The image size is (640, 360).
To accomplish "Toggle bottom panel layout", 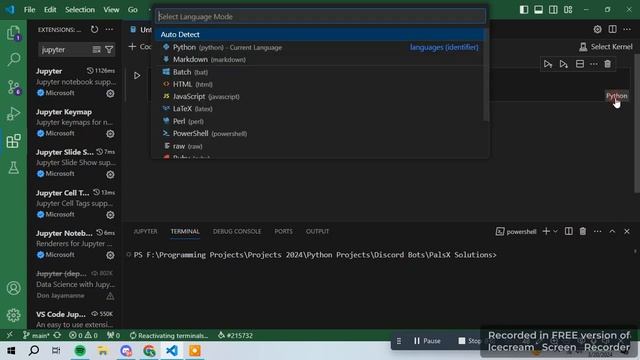I will [539, 9].
